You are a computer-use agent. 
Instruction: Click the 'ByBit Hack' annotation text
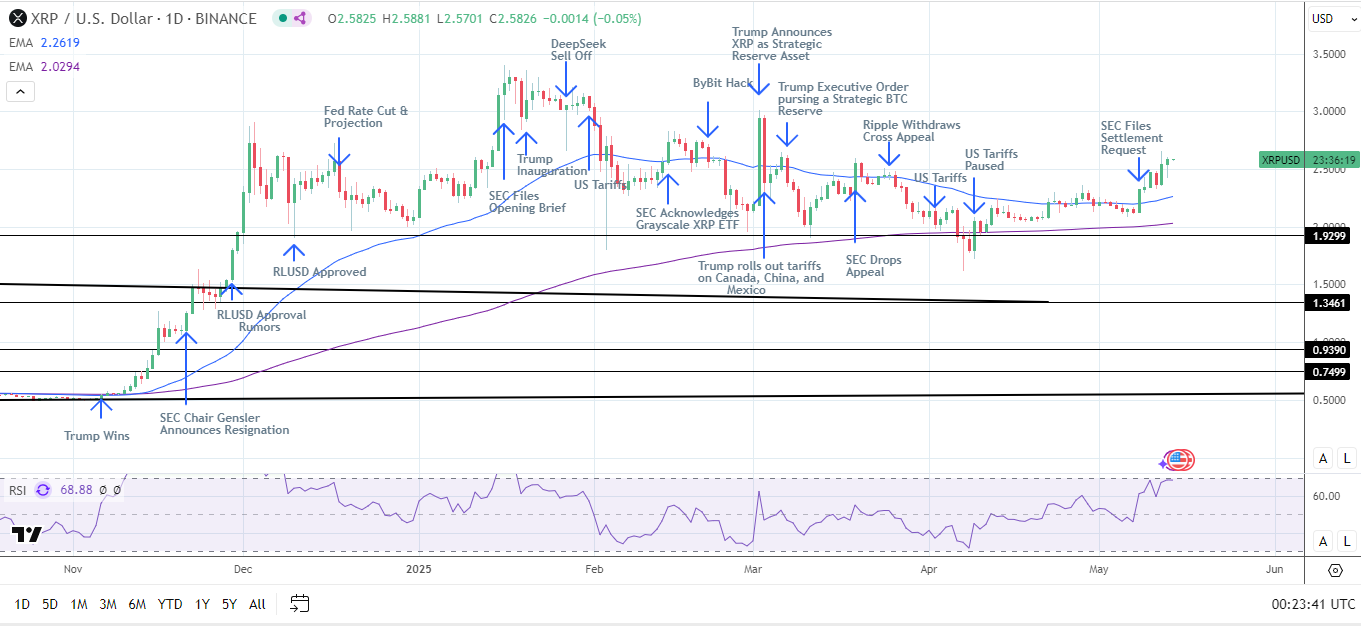(x=723, y=83)
